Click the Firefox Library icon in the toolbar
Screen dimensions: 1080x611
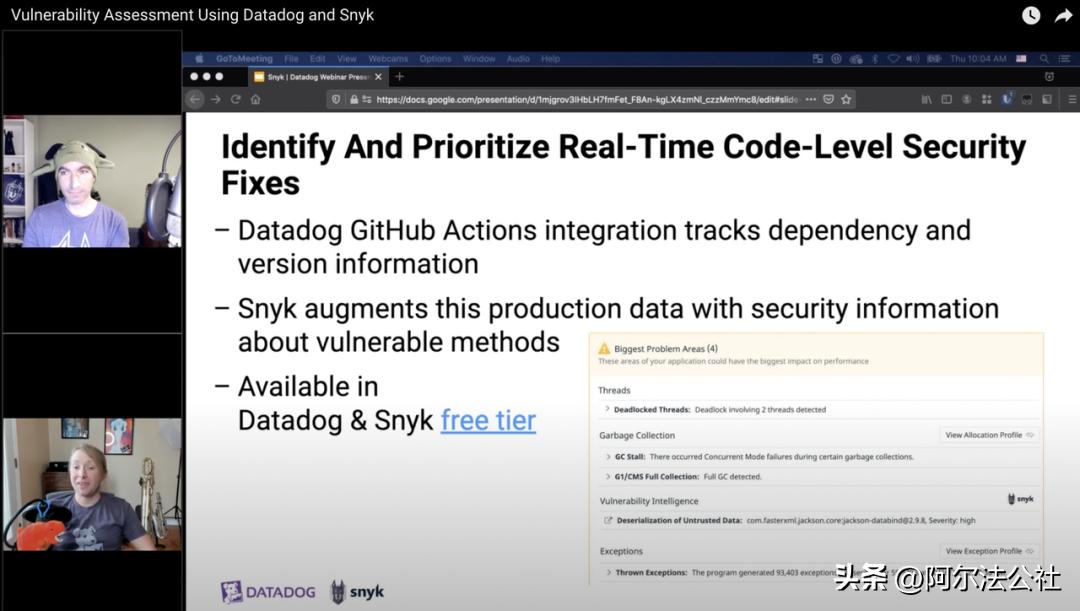click(927, 99)
